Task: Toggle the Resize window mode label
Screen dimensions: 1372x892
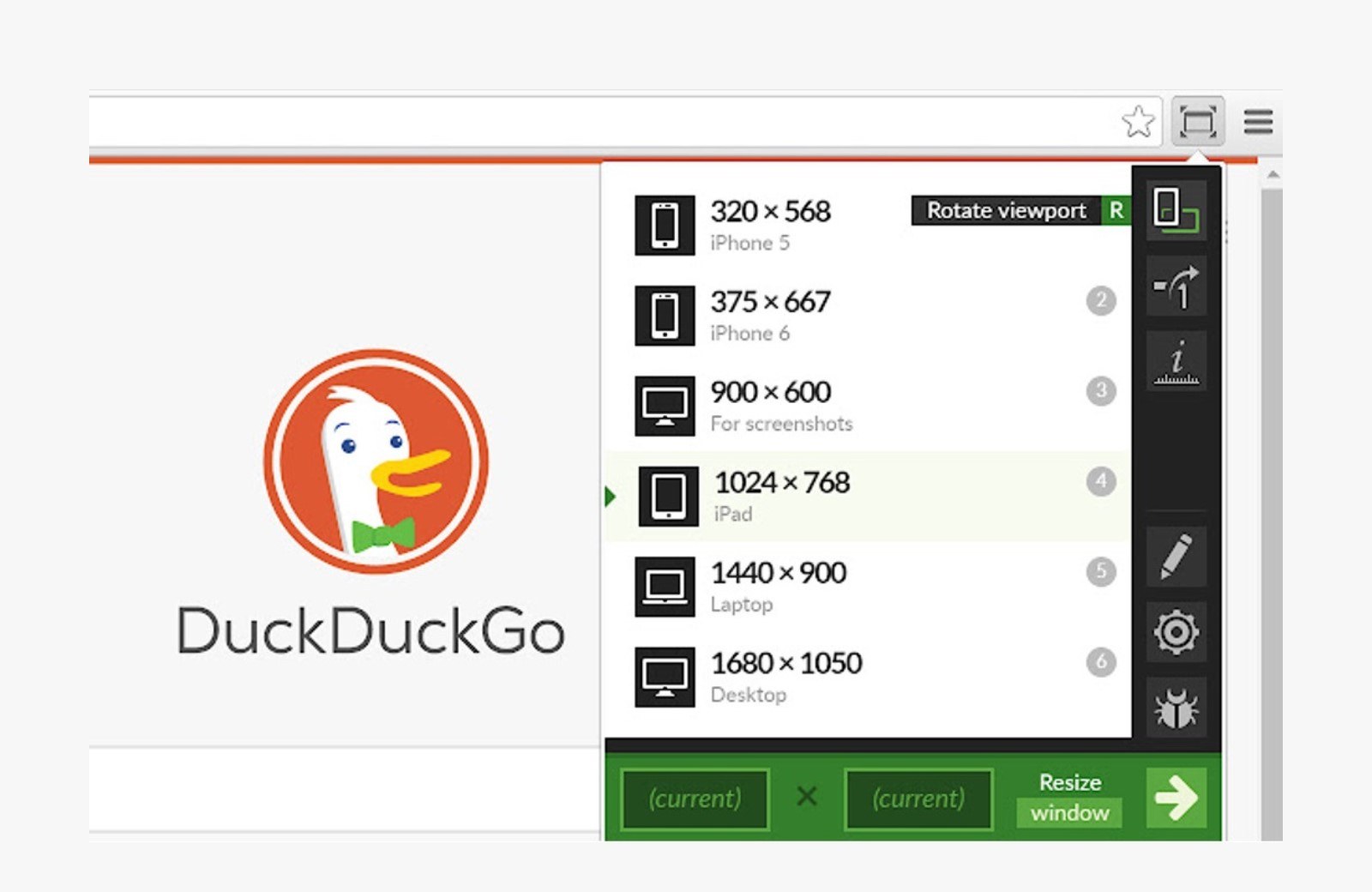Action: 1069,812
